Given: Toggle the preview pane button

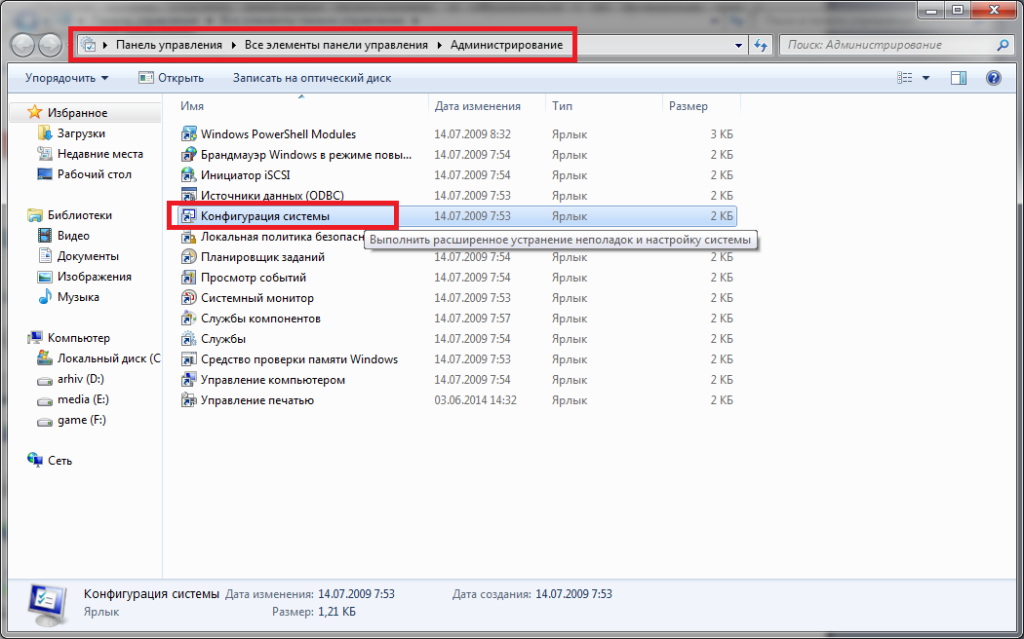Looking at the screenshot, I should pos(959,78).
